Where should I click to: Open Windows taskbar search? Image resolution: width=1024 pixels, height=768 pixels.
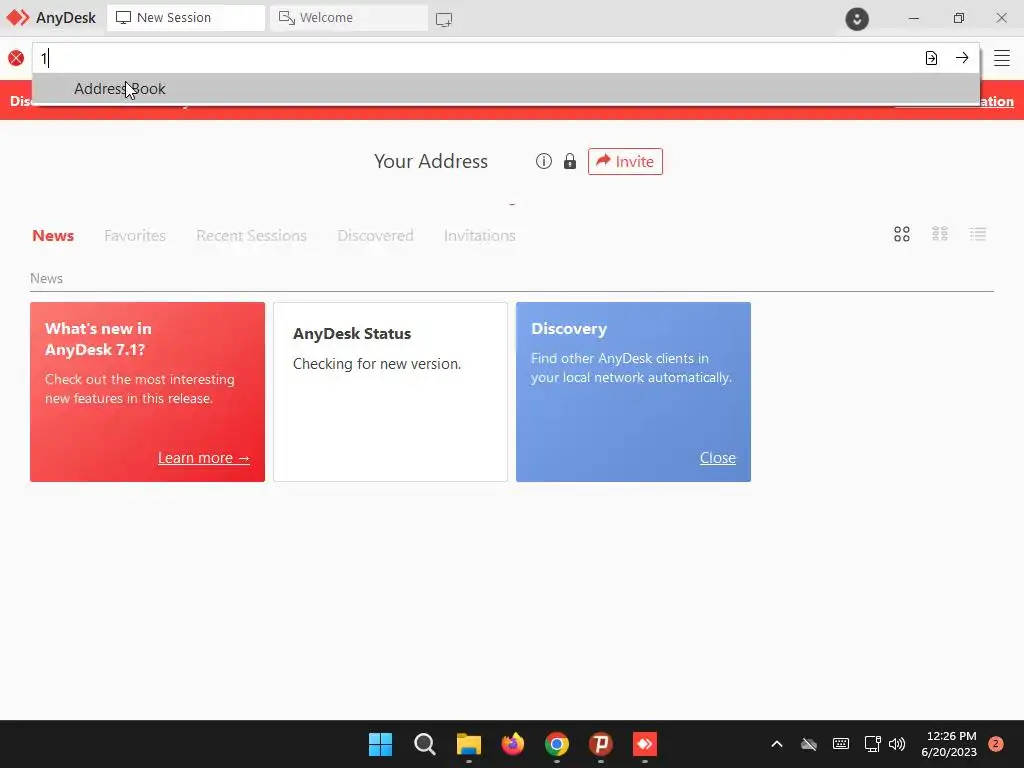[x=424, y=744]
